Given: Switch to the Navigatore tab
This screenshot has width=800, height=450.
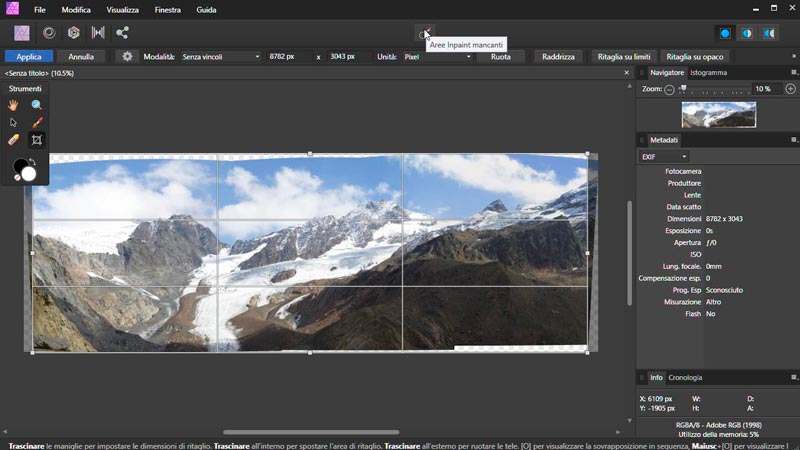Looking at the screenshot, I should (x=667, y=72).
